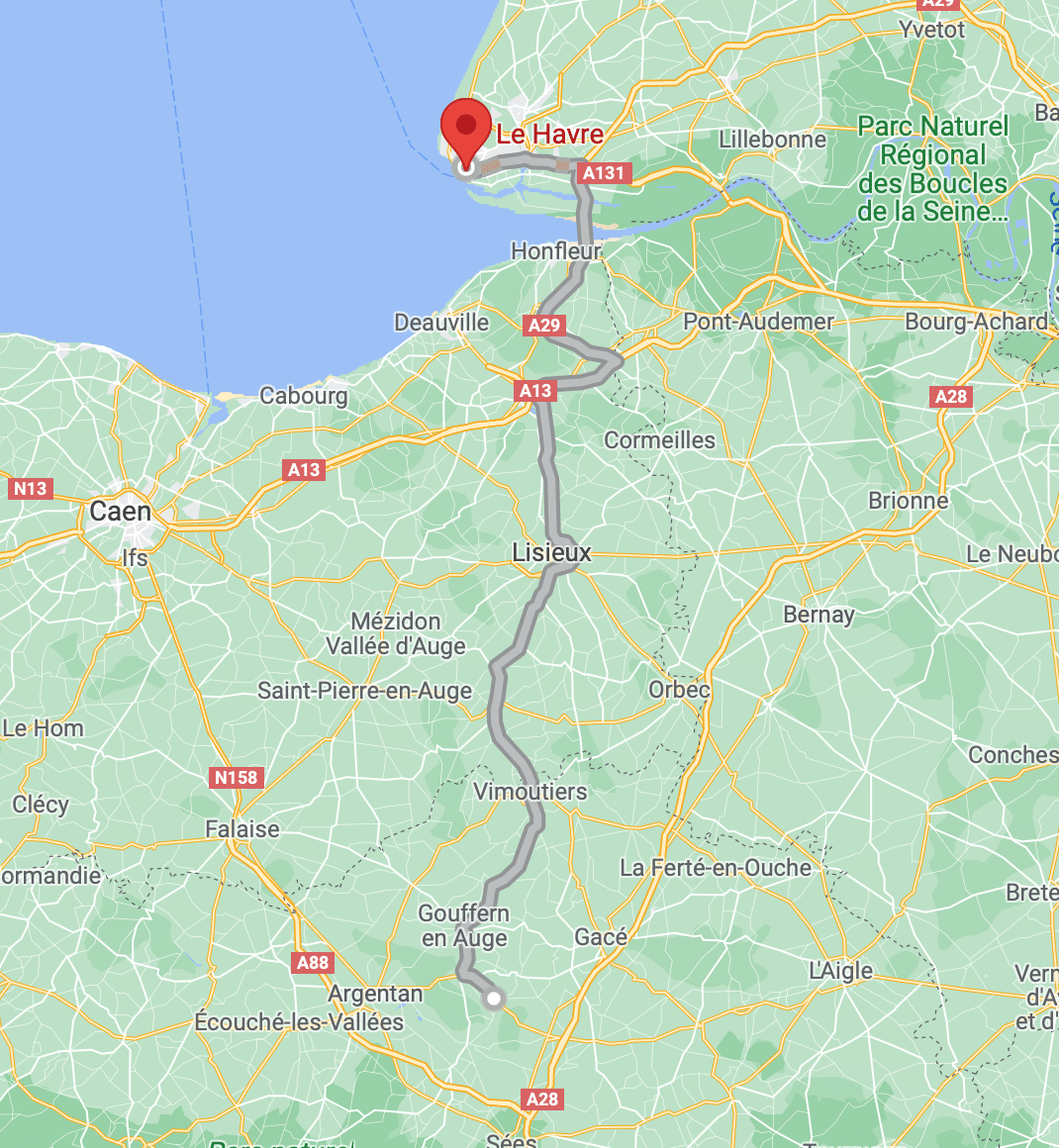Click the Bernay town label
Viewport: 1059px width, 1148px height.
click(x=818, y=615)
